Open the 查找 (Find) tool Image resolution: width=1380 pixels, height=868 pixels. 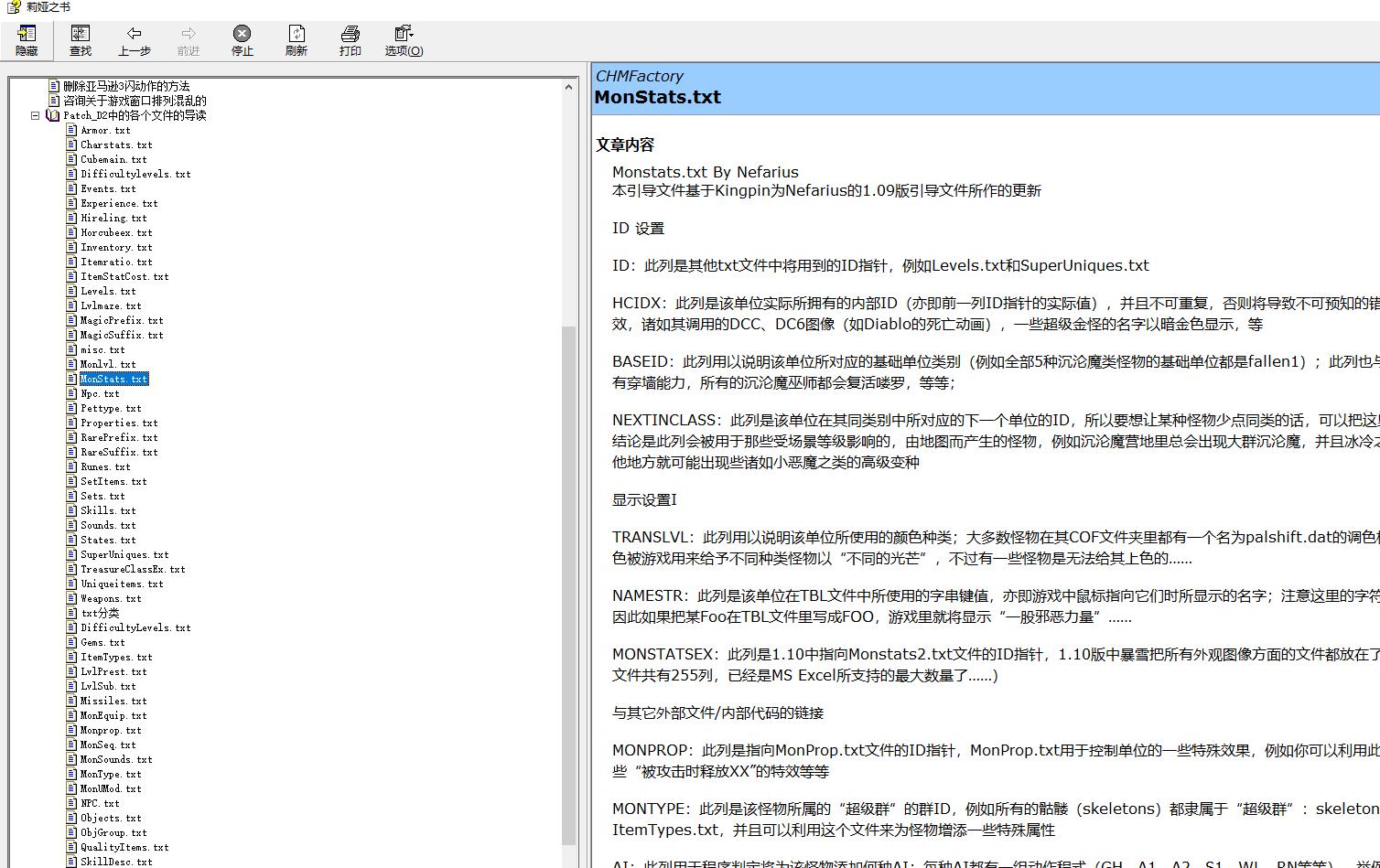coord(81,41)
